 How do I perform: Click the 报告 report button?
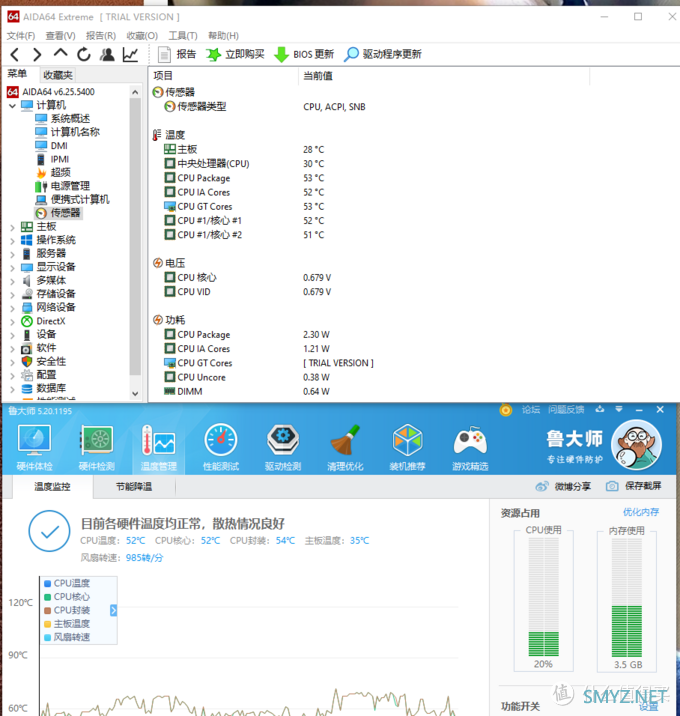click(x=176, y=54)
